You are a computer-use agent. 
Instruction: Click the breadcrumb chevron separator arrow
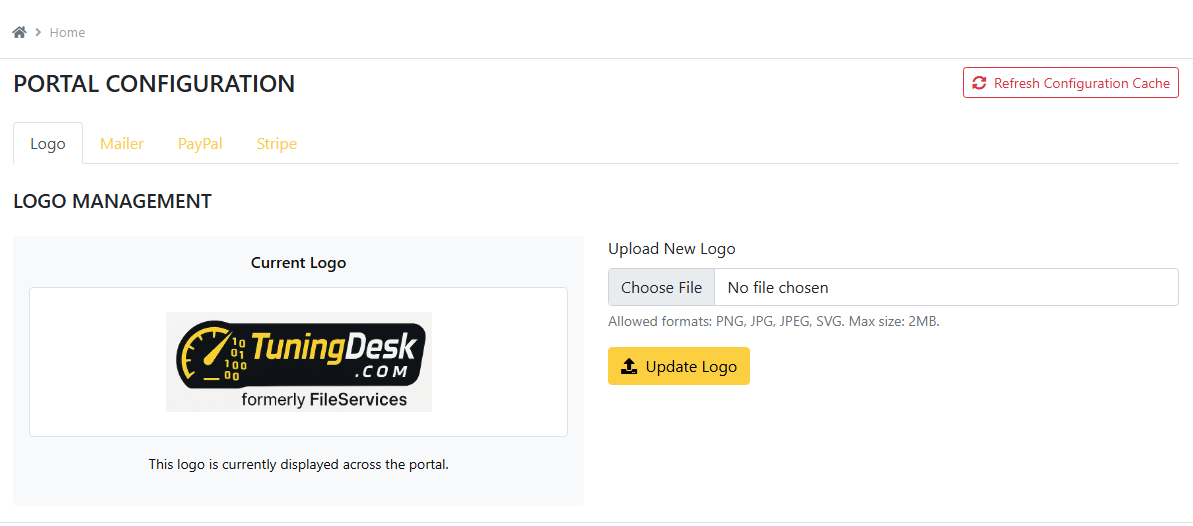click(38, 32)
